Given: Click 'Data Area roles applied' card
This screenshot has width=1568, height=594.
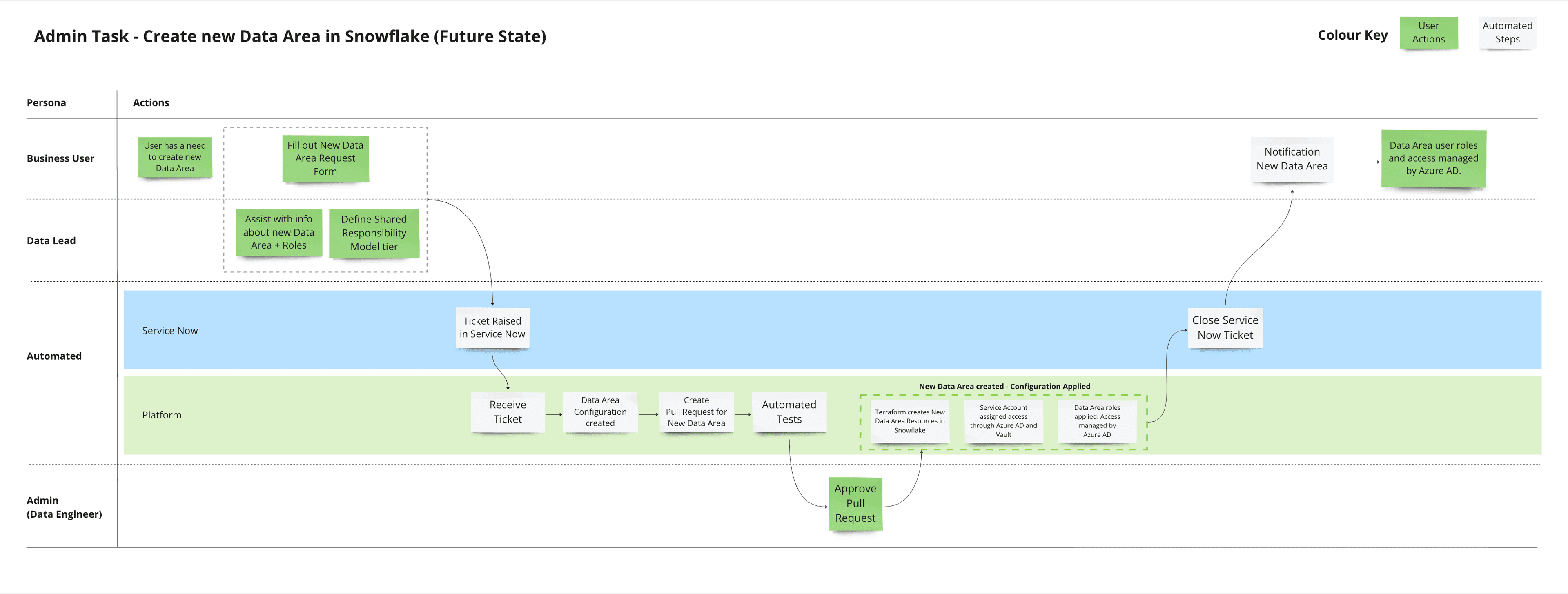Looking at the screenshot, I should [x=1097, y=421].
